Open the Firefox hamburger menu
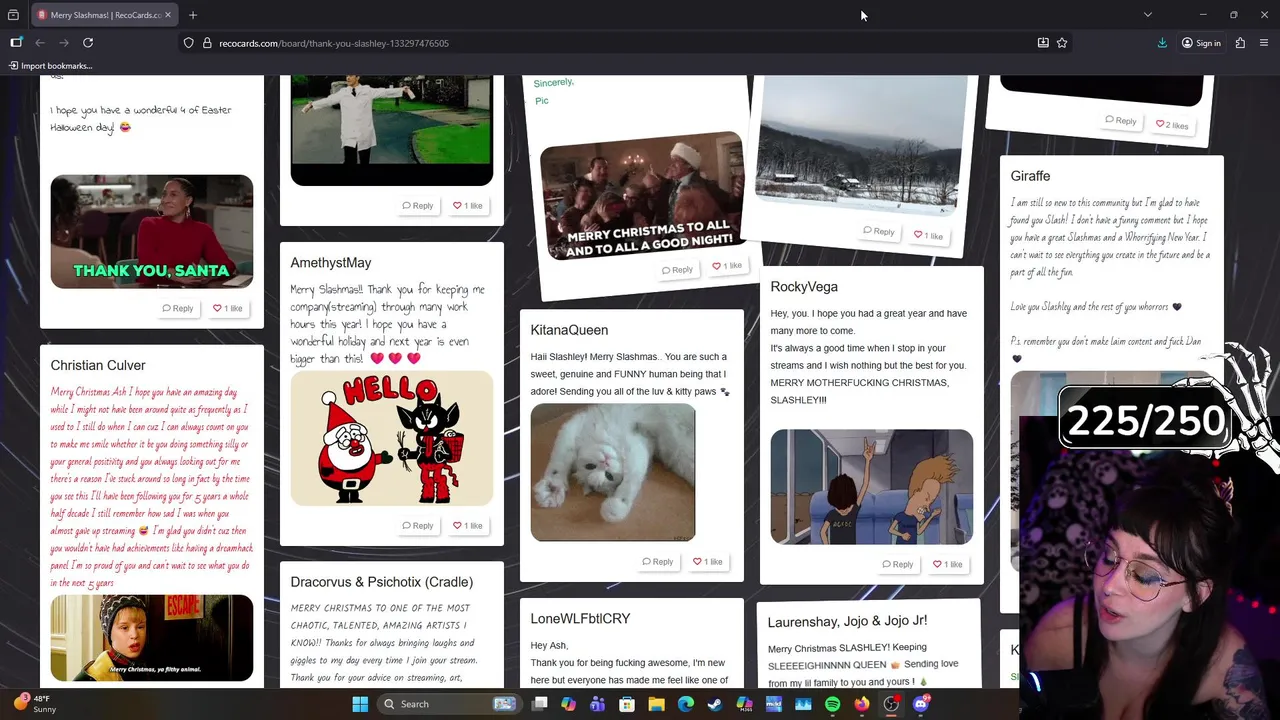This screenshot has height=720, width=1280. (1264, 43)
